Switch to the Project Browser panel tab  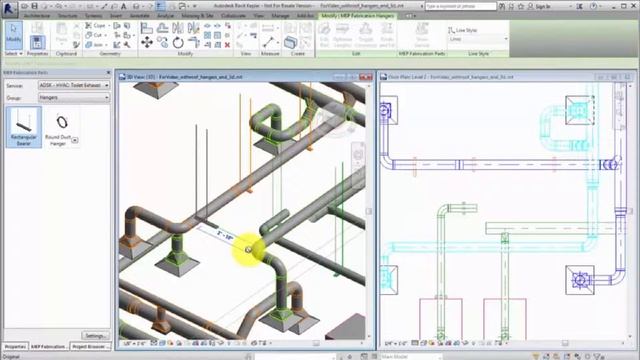(91, 346)
